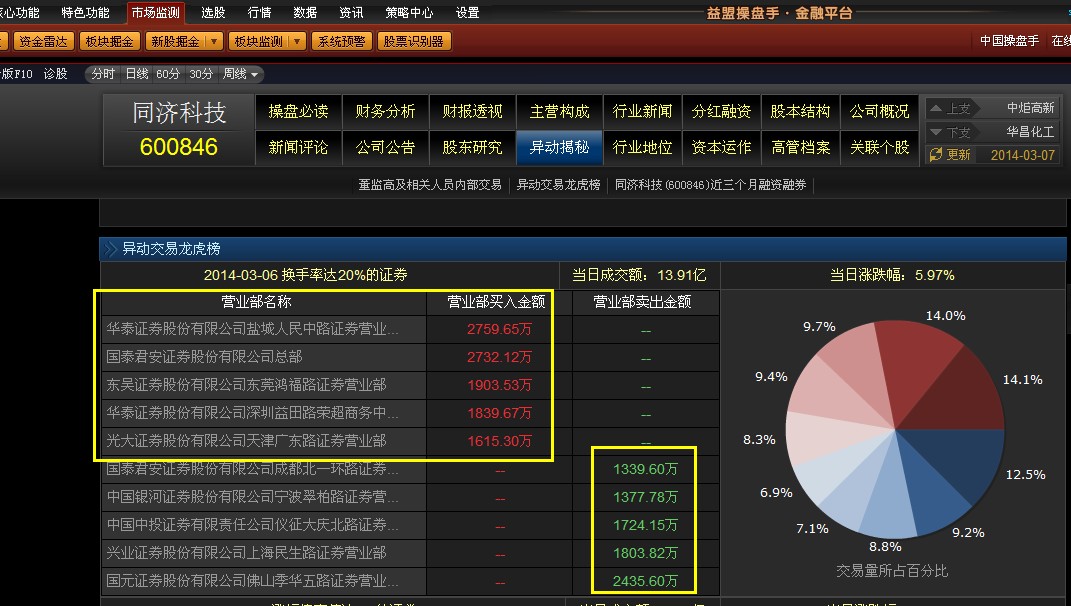Click buy amount 2759.65万
This screenshot has height=606, width=1071.
coord(499,329)
